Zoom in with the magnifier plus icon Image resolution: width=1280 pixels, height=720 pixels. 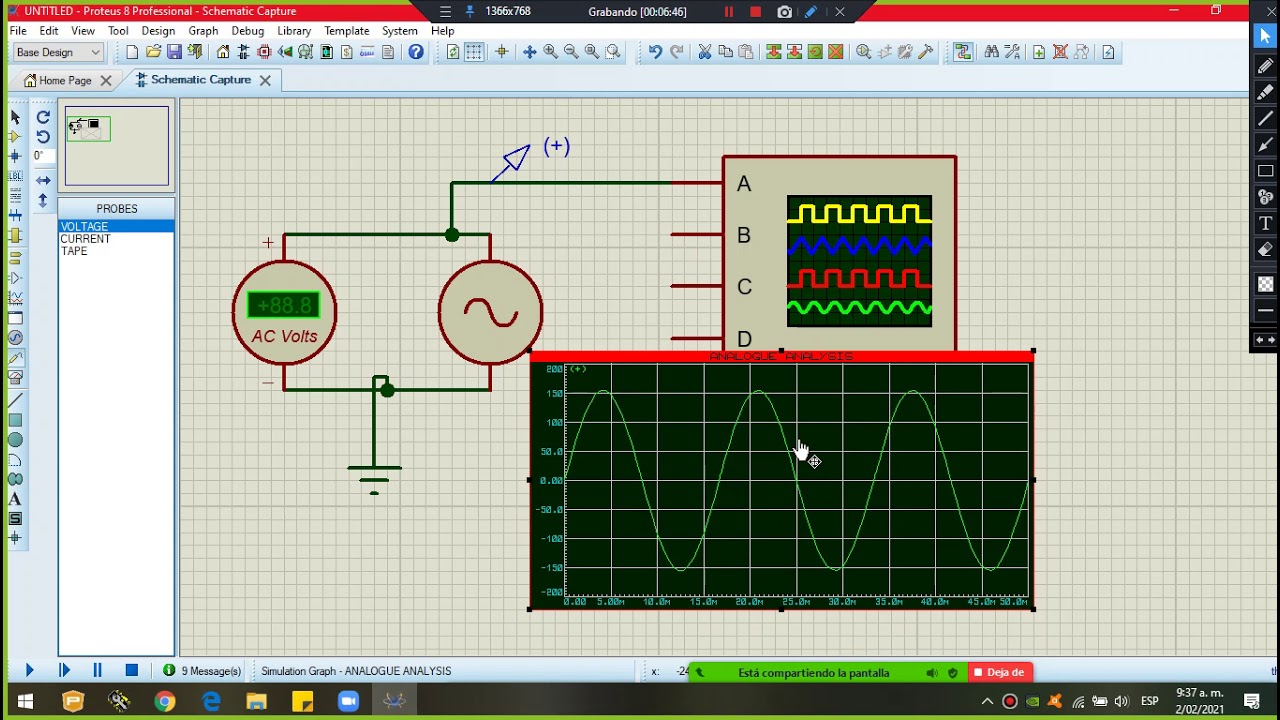(x=550, y=52)
